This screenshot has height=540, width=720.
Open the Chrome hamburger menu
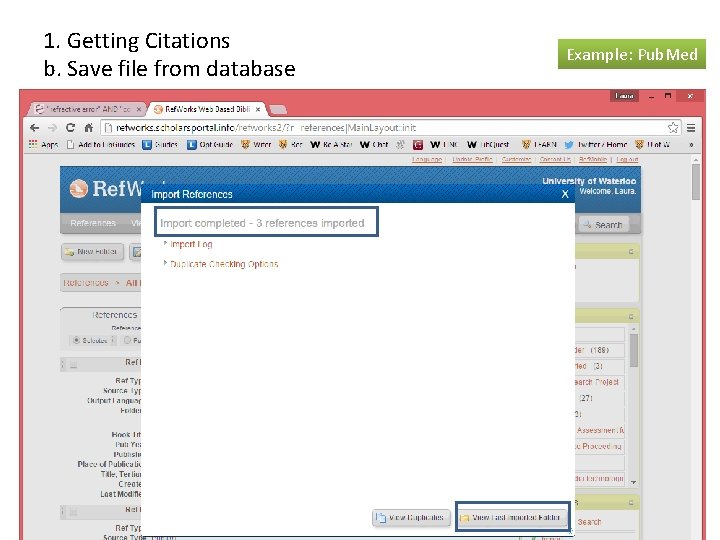click(x=691, y=128)
